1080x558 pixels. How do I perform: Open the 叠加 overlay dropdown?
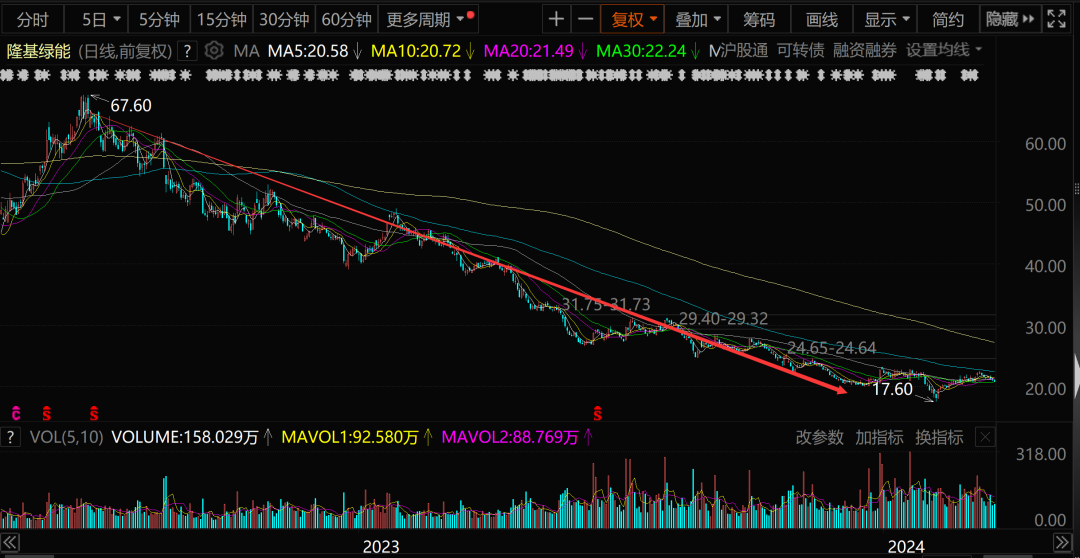pos(697,19)
